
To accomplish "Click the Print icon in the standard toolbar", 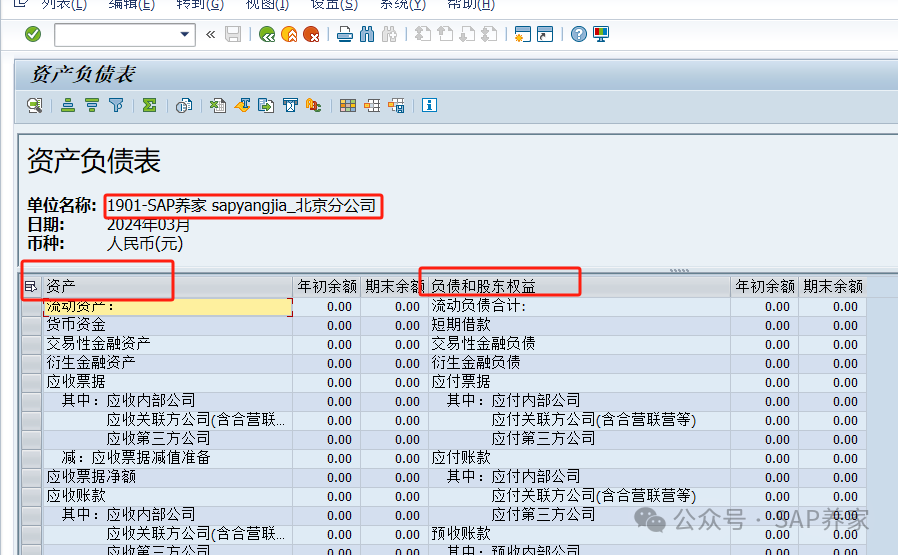I will 345,34.
